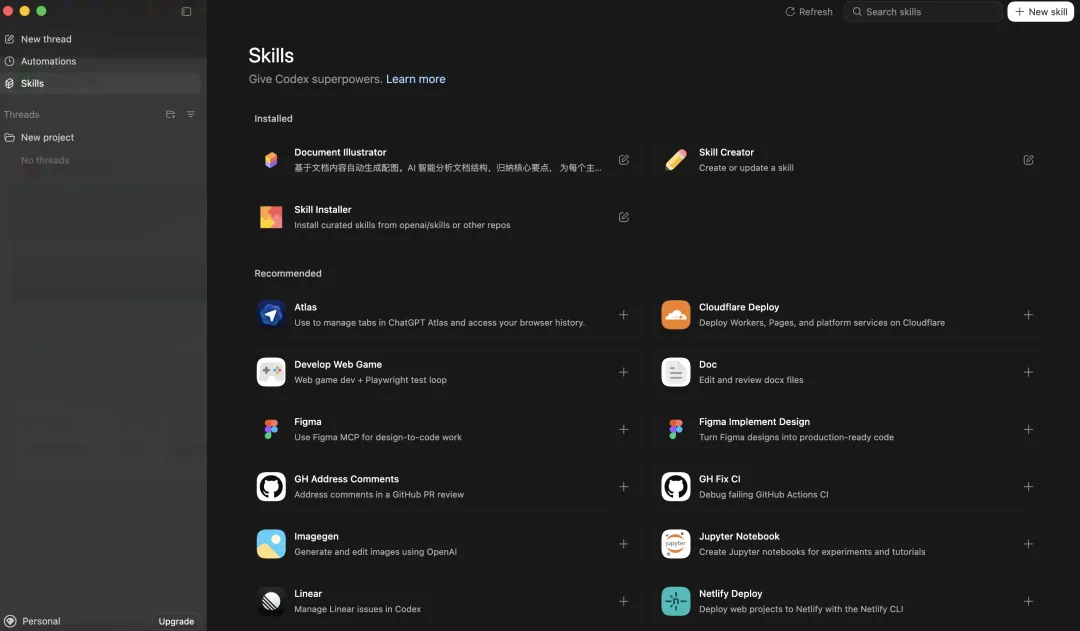Click the Recommended section heading

(x=288, y=273)
